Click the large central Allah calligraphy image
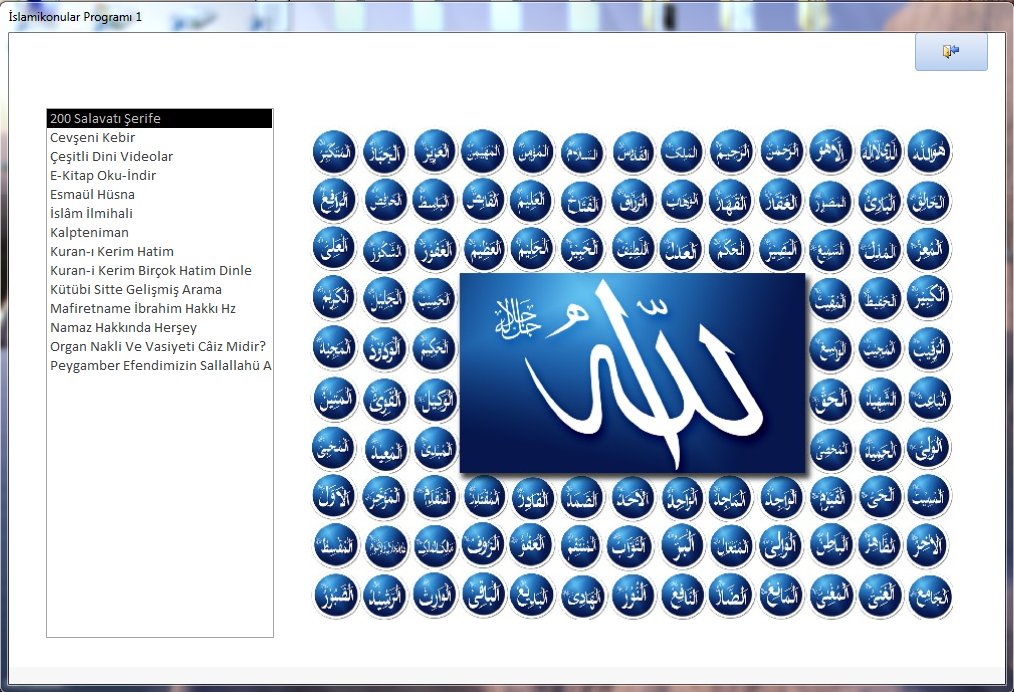This screenshot has height=692, width=1014. [x=632, y=372]
